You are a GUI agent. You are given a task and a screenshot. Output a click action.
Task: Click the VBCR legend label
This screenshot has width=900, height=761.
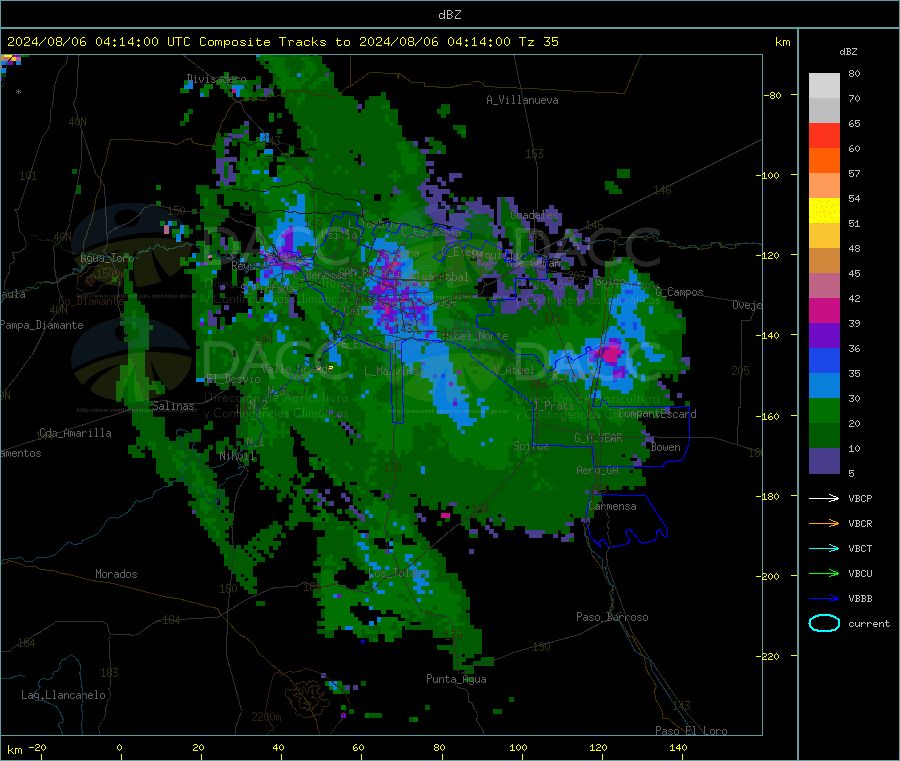tap(860, 523)
